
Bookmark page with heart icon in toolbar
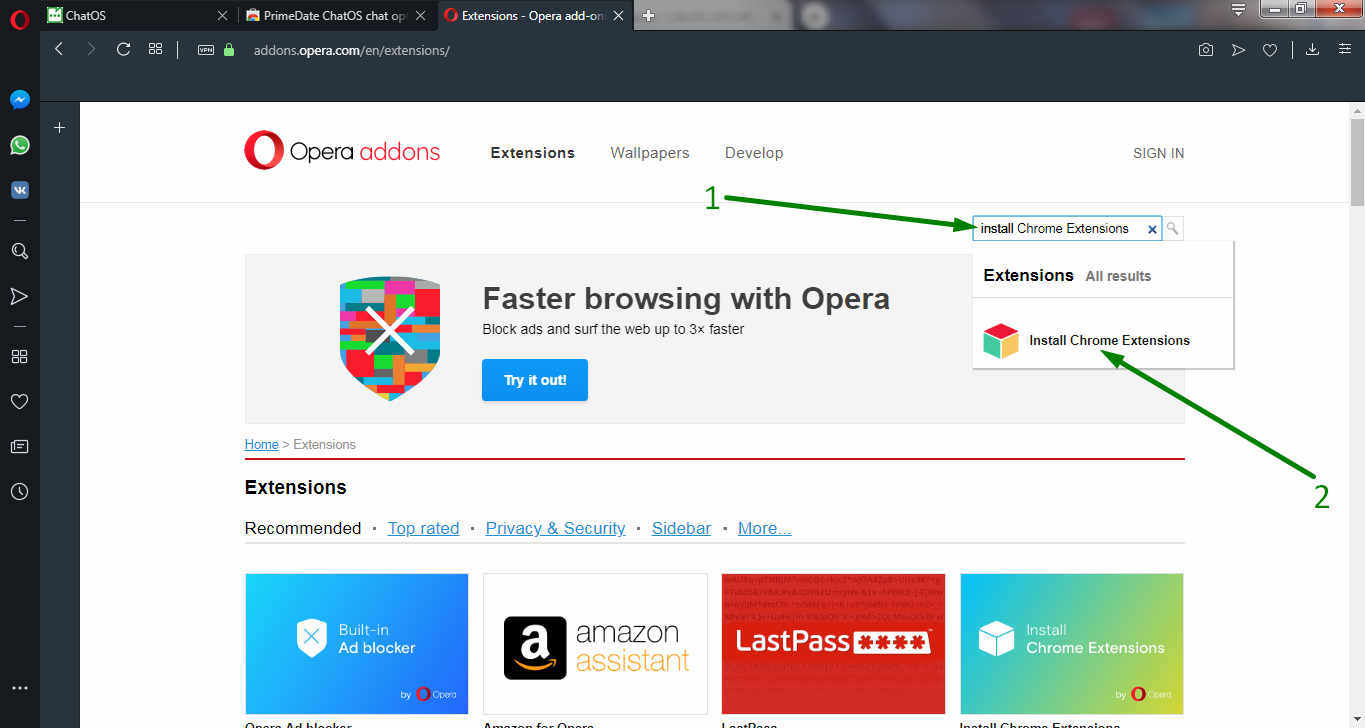coord(1270,50)
